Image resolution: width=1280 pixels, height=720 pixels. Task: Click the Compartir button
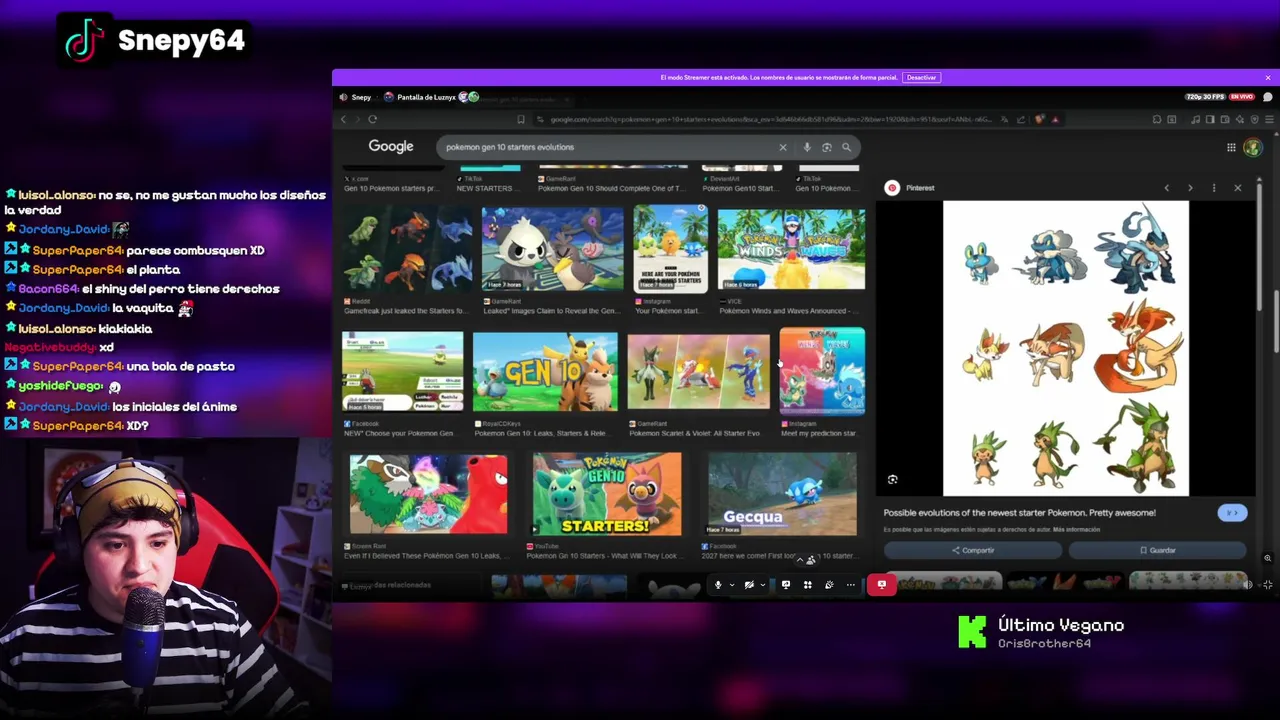click(973, 550)
